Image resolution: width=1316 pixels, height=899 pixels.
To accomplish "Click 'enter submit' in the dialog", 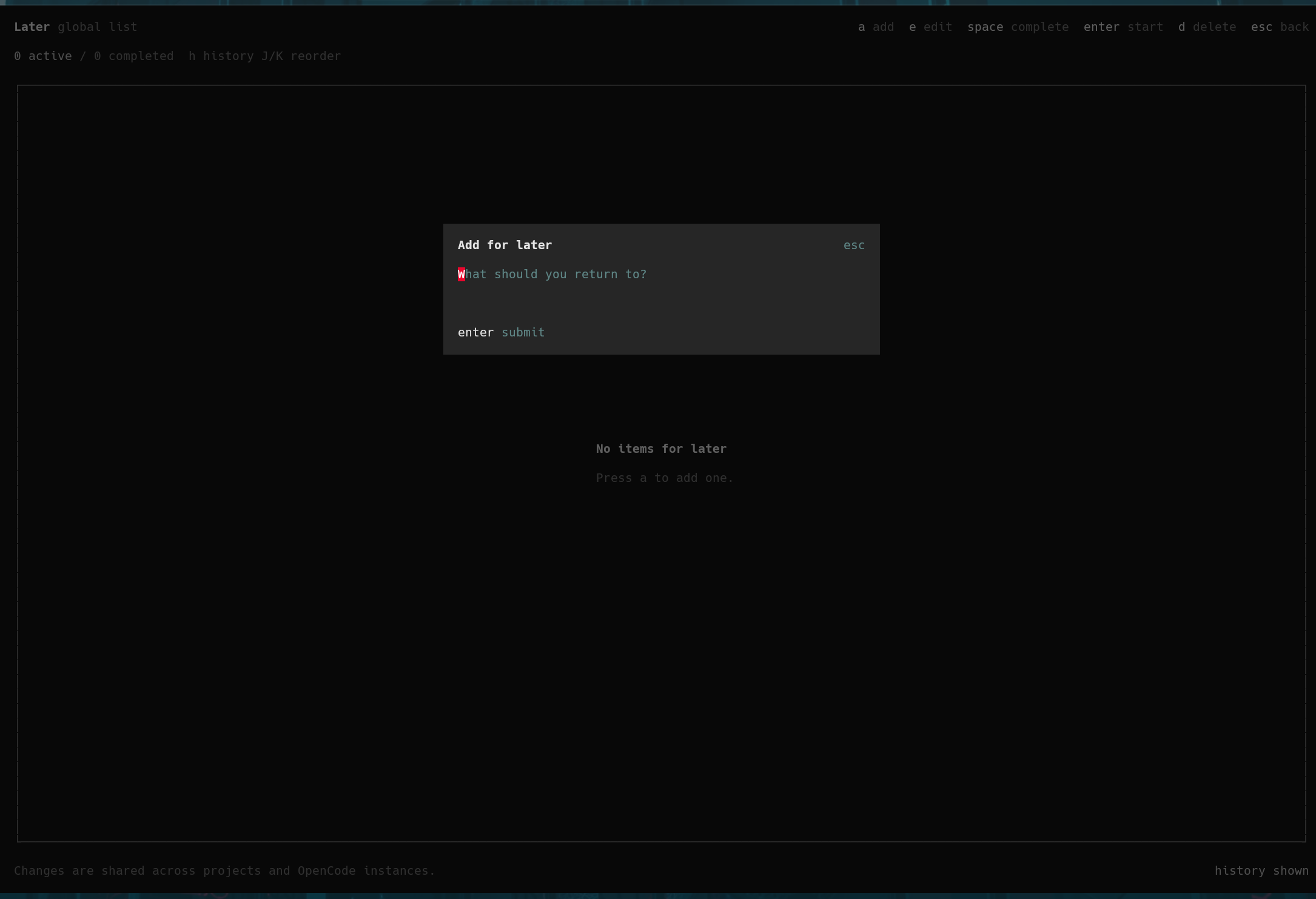I will [x=501, y=333].
